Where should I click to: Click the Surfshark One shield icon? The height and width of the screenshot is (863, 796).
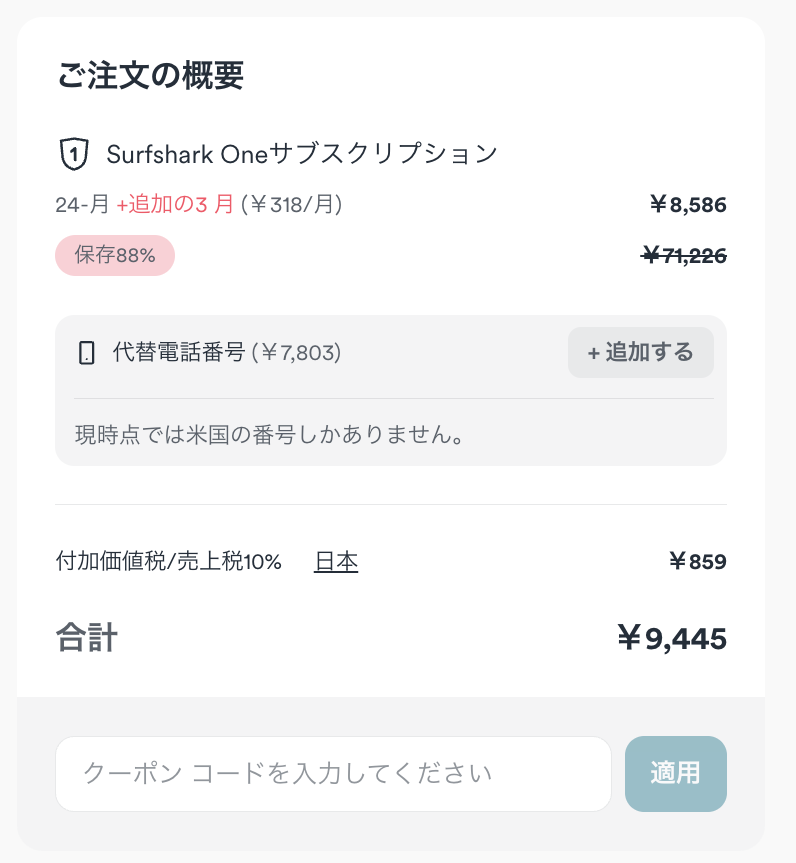point(74,154)
